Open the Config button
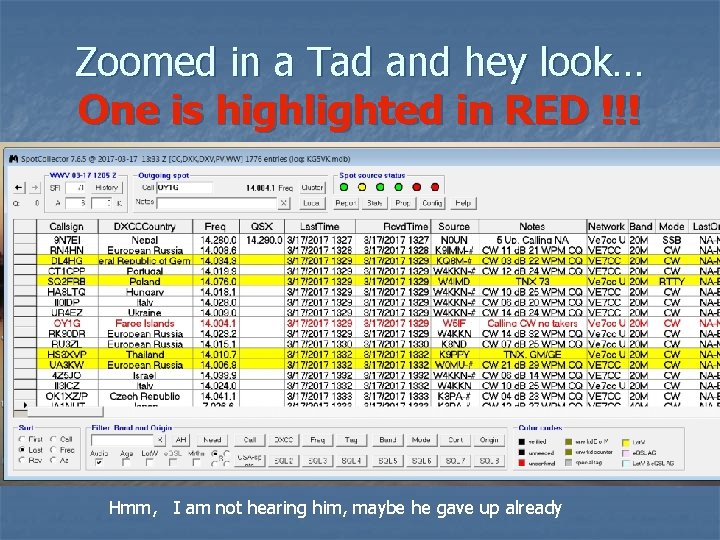The image size is (720, 540). coord(432,203)
